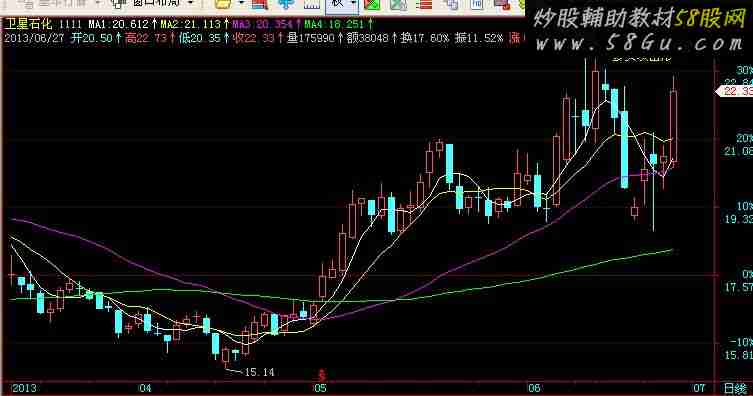Click the blue arrow toolbar icon
Viewport: 753px width, 396px height.
click(286, 4)
